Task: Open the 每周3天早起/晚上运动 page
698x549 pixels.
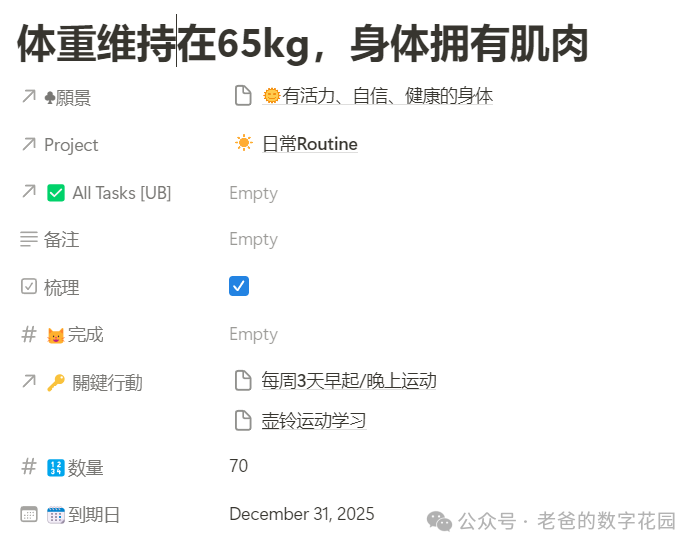Action: [348, 381]
